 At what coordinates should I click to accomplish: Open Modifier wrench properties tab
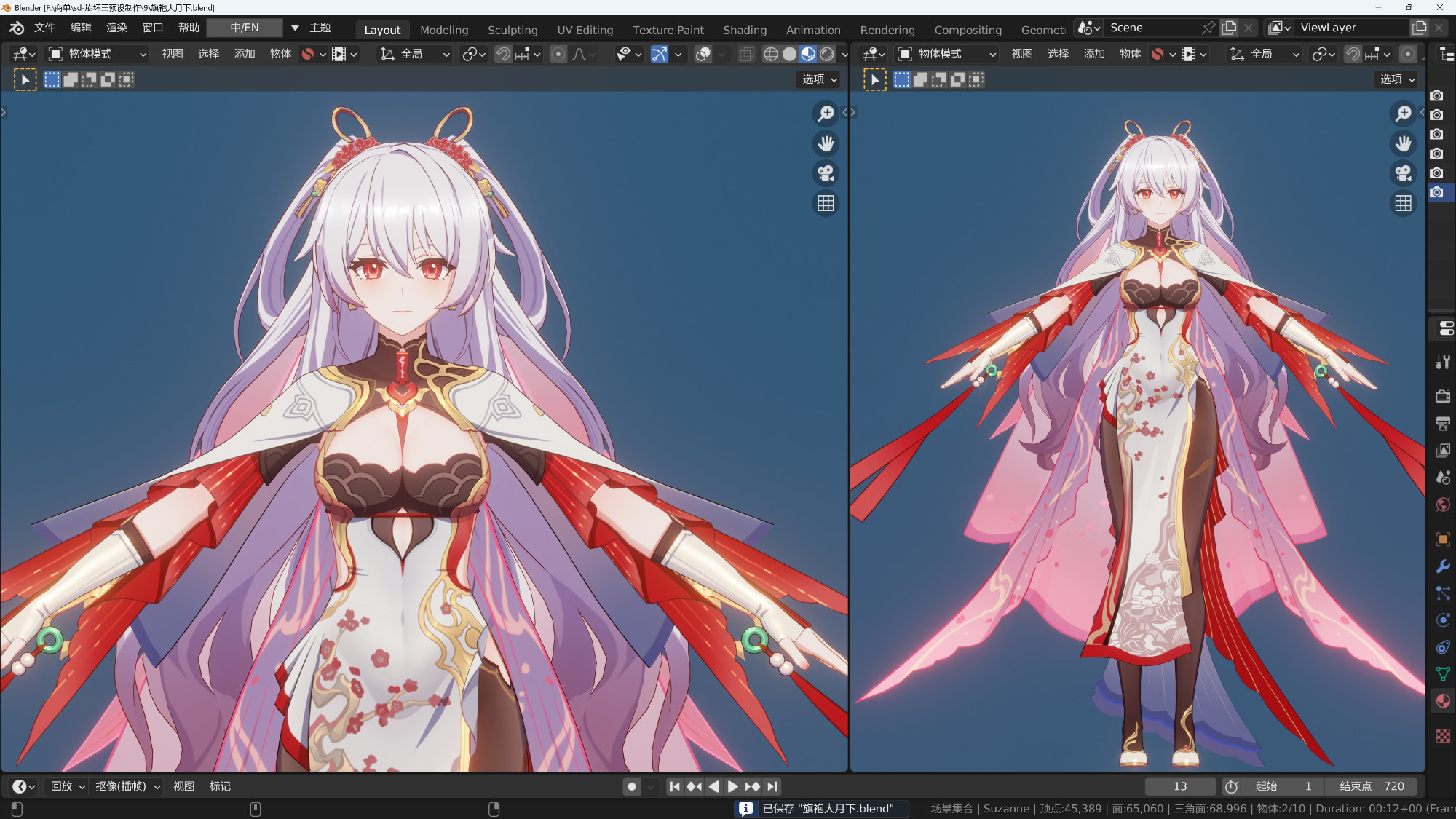[x=1443, y=566]
